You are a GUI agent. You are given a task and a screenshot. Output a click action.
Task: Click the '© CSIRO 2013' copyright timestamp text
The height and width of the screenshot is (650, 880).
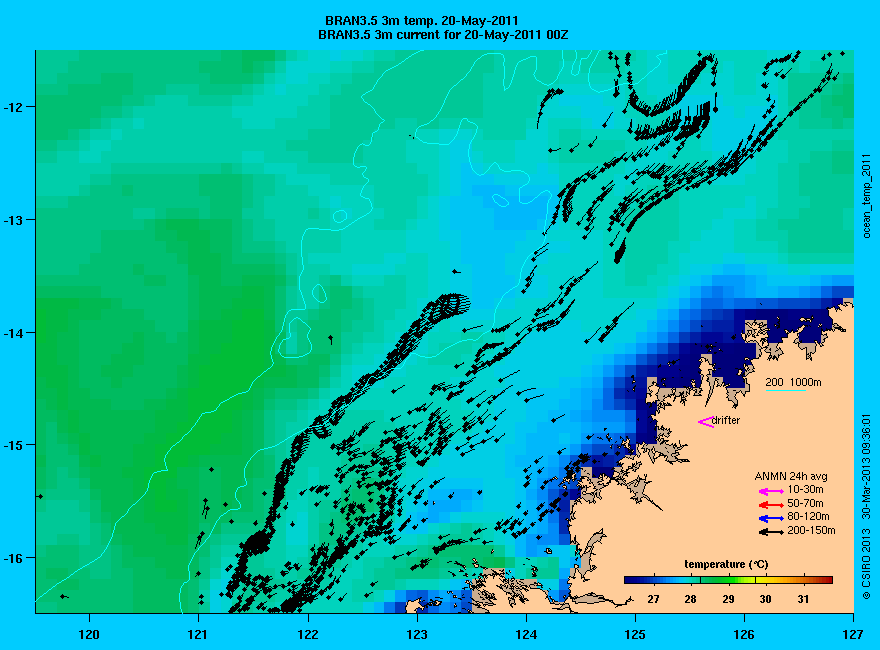(x=867, y=507)
